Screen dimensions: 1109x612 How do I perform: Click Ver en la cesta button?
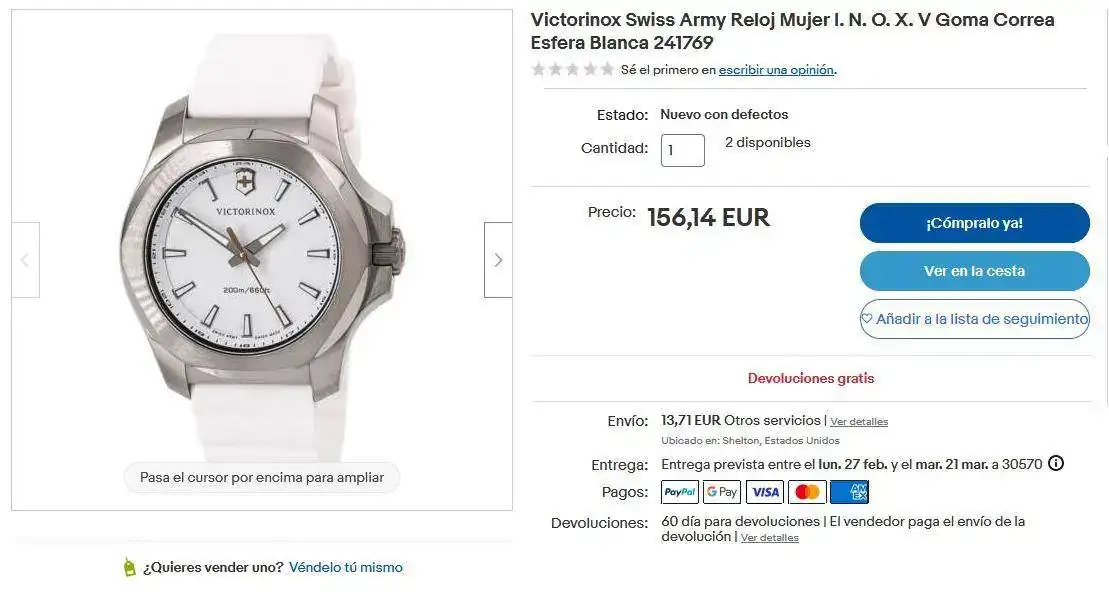click(x=975, y=271)
